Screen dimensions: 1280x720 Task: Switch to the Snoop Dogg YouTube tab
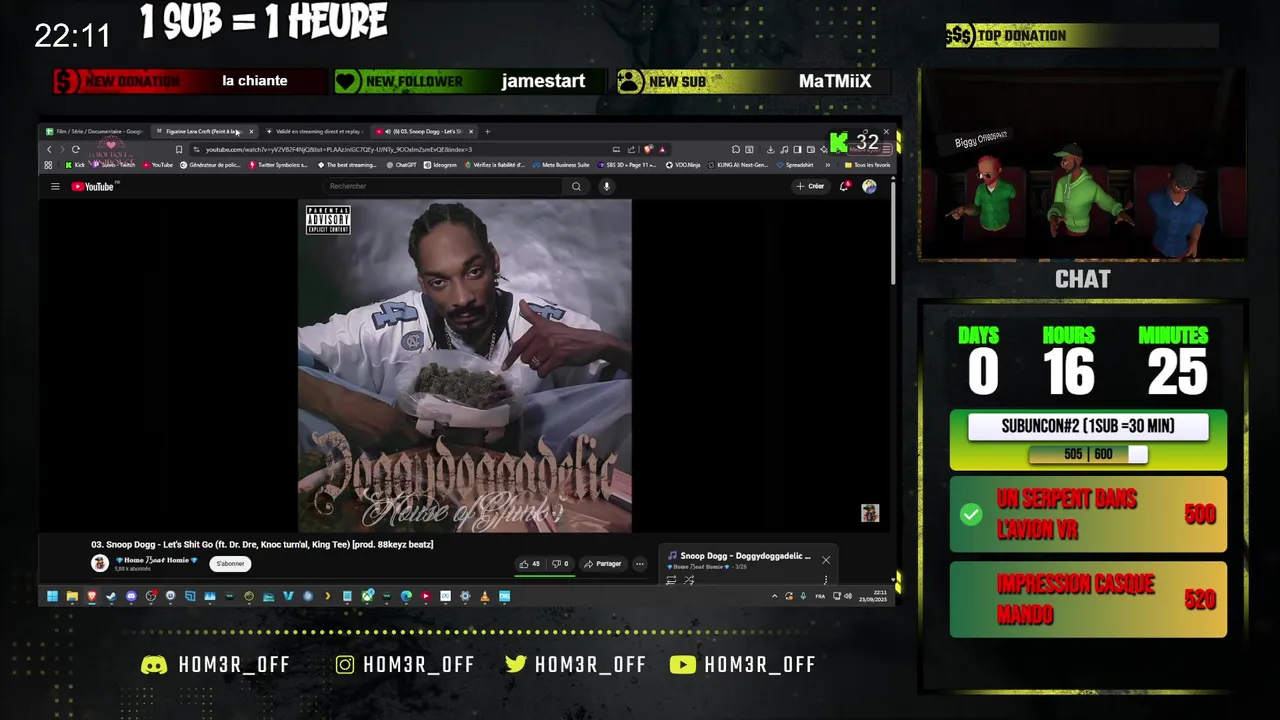425,131
